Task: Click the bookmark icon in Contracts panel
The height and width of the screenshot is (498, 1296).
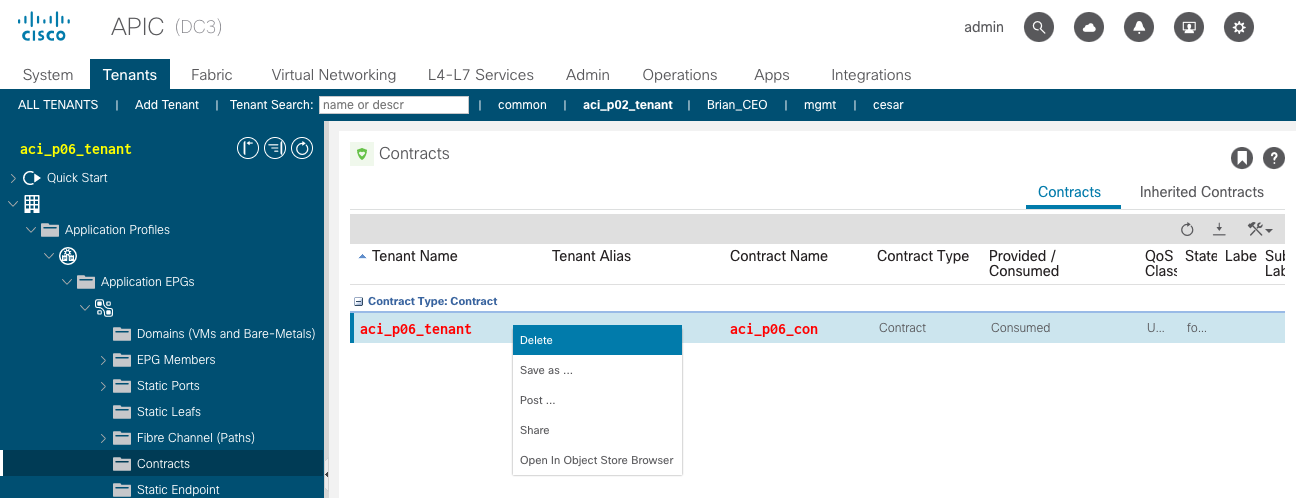Action: coord(1241,158)
